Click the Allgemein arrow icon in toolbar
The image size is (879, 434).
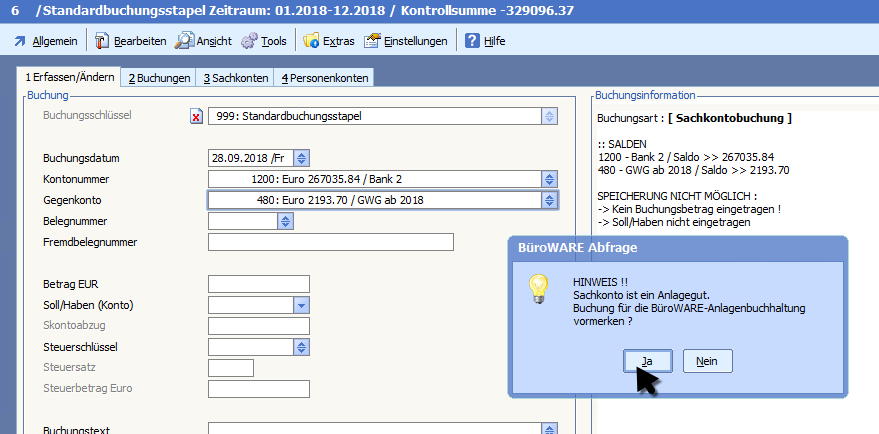point(19,41)
